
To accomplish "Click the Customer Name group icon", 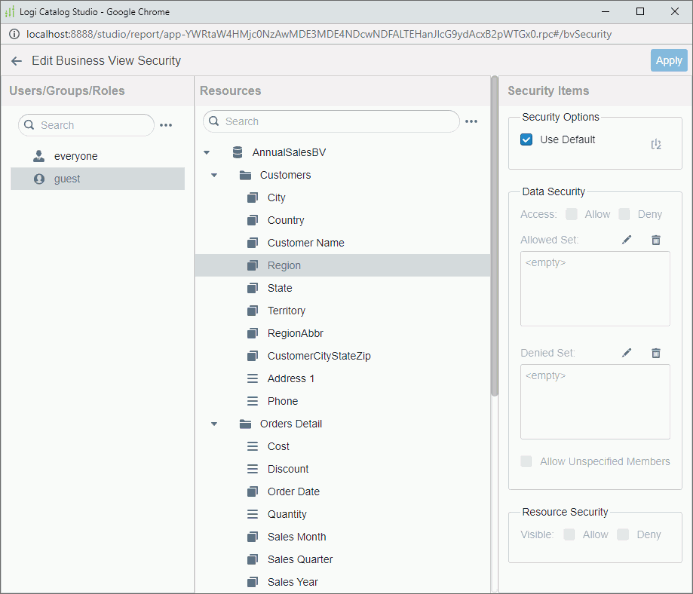I will coord(252,243).
